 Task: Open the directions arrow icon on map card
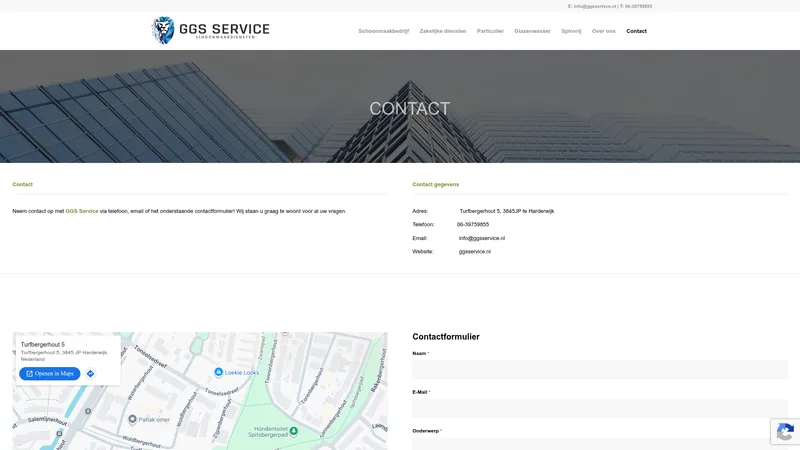tap(90, 373)
